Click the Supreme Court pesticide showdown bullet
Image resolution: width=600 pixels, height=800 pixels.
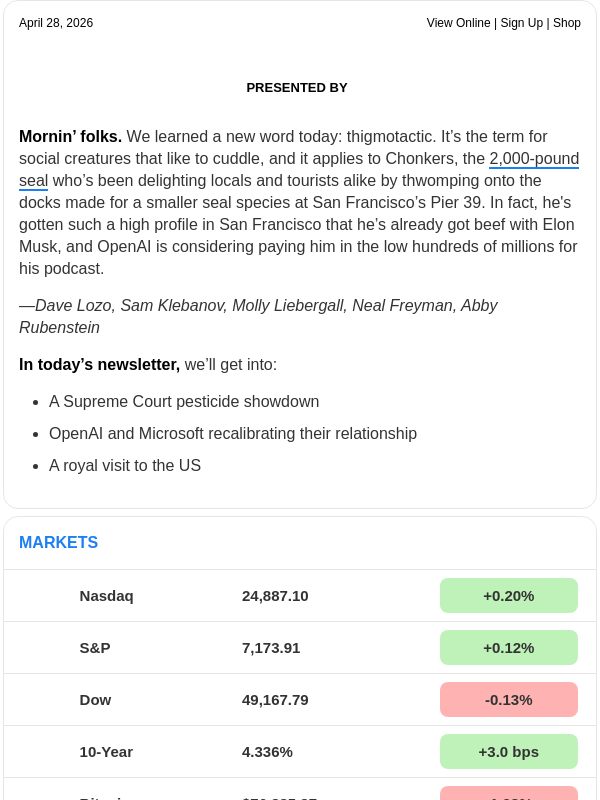[x=184, y=402]
